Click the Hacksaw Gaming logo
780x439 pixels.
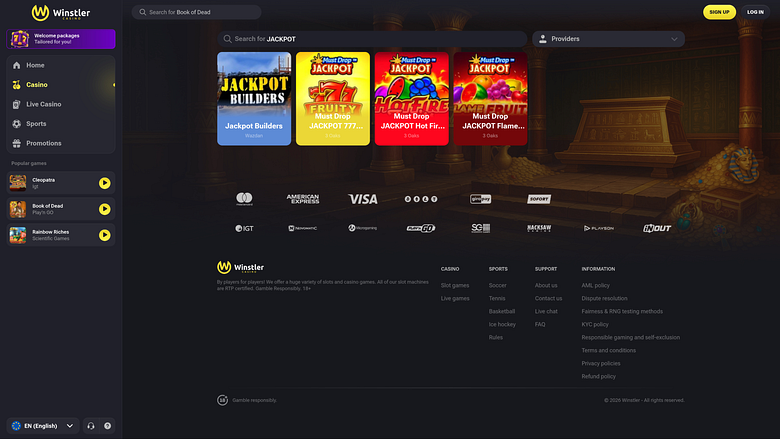[x=539, y=228]
